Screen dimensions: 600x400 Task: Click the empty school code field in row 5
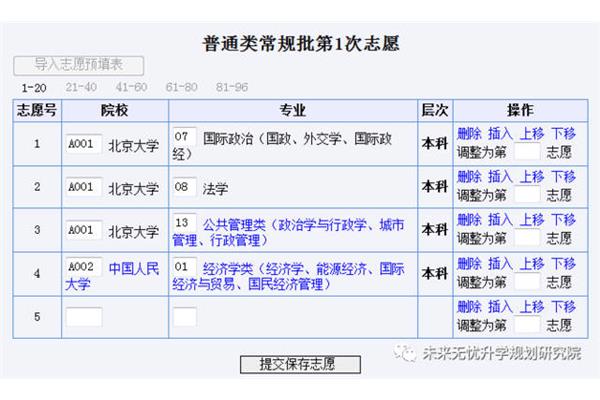point(84,317)
